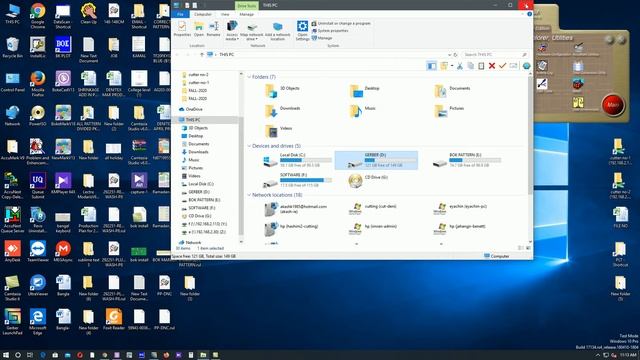This screenshot has width=640, height=360.
Task: Click the address bar refresh button
Action: tap(456, 54)
